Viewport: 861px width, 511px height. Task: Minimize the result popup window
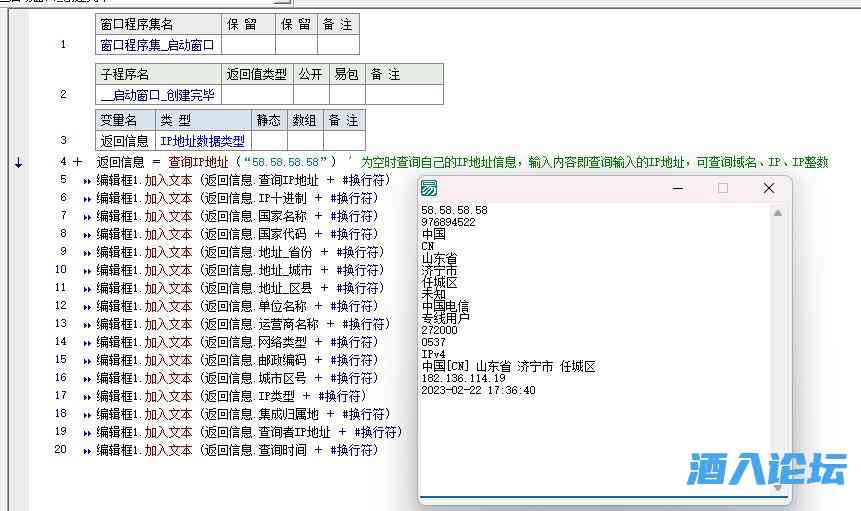click(x=677, y=188)
